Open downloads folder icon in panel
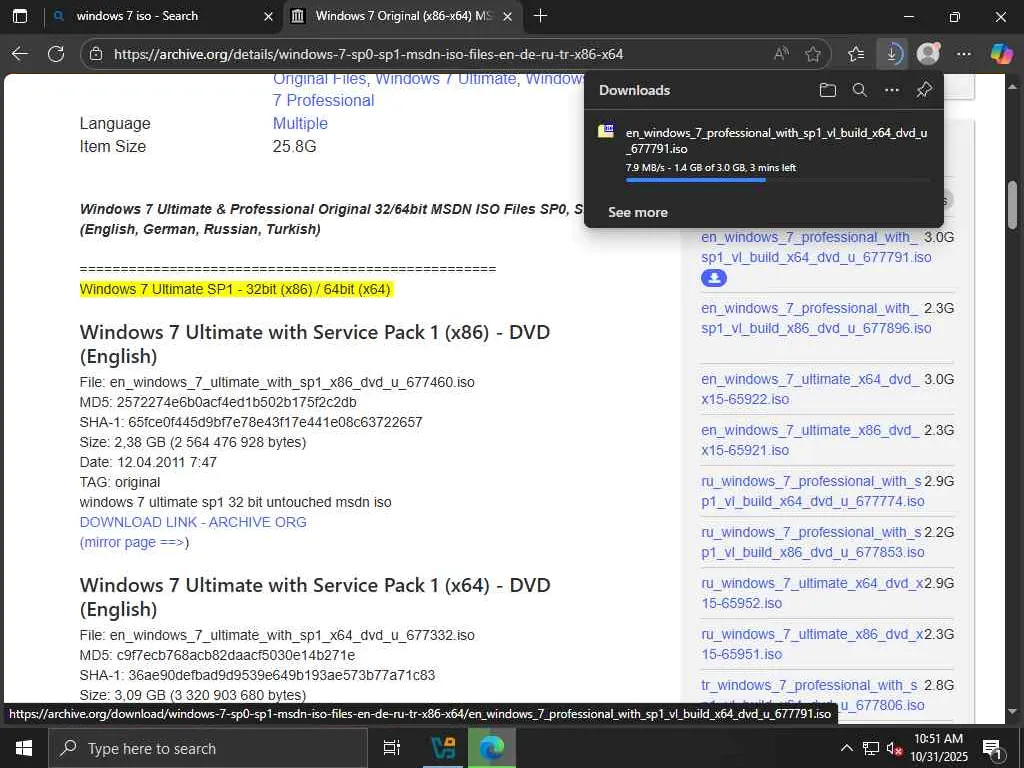 [x=827, y=90]
